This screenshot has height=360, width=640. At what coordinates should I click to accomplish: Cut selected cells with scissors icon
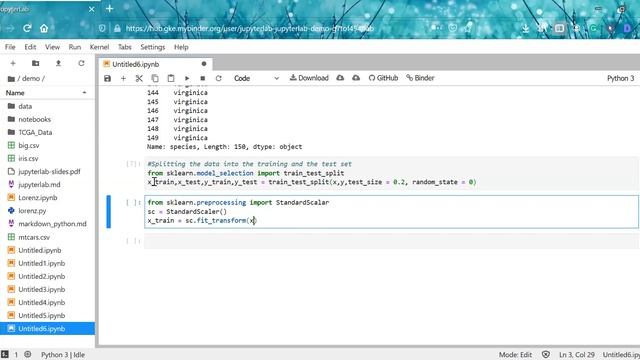(x=139, y=78)
